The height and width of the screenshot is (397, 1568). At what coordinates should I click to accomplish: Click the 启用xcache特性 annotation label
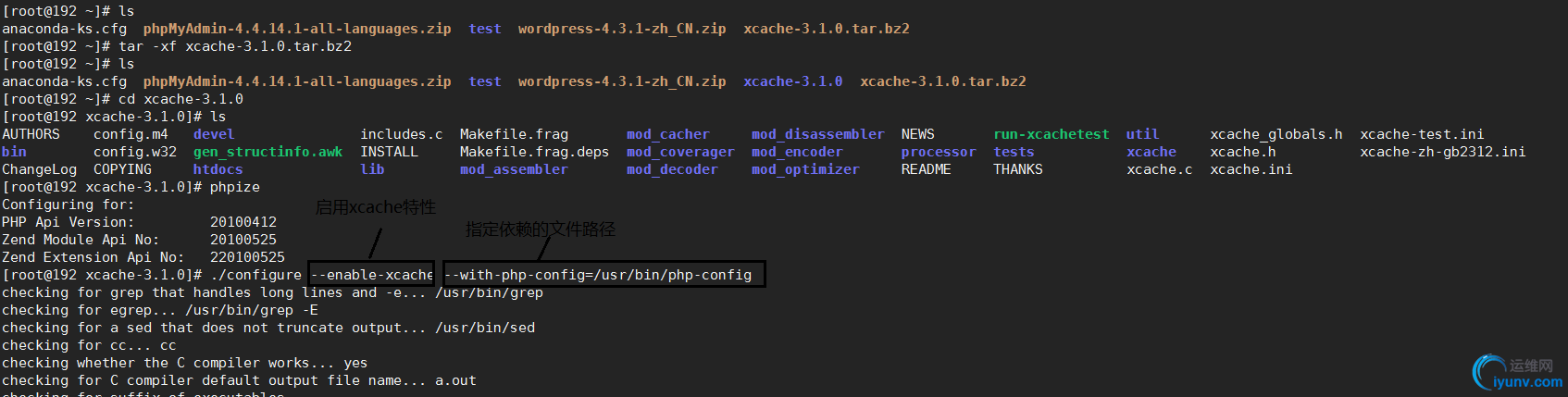[375, 207]
